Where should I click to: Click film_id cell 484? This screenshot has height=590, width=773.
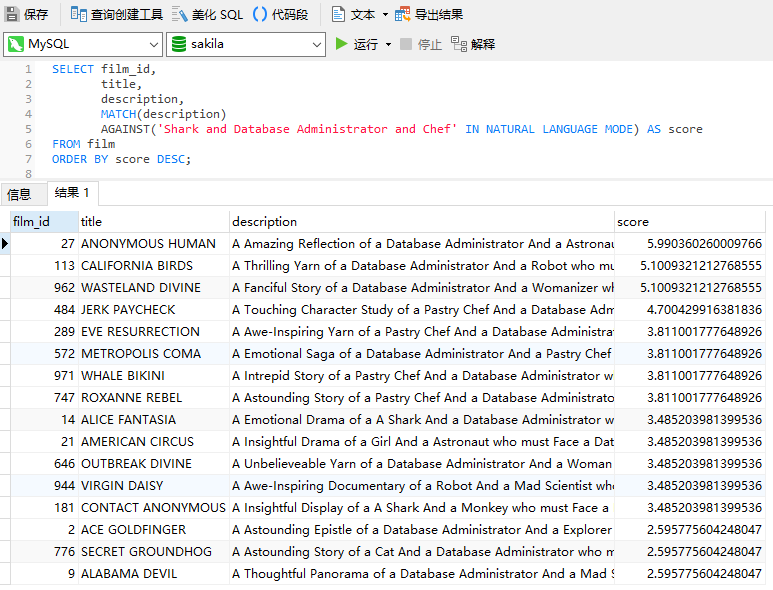point(44,310)
